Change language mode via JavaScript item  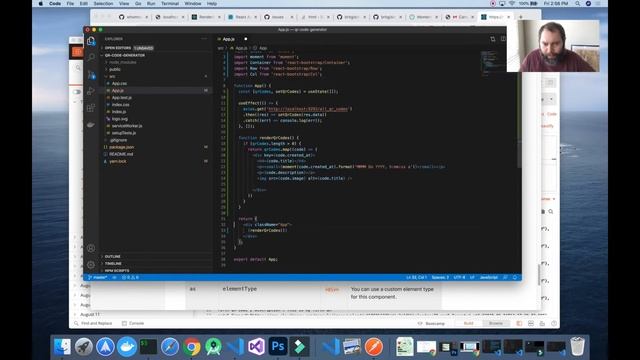click(489, 278)
